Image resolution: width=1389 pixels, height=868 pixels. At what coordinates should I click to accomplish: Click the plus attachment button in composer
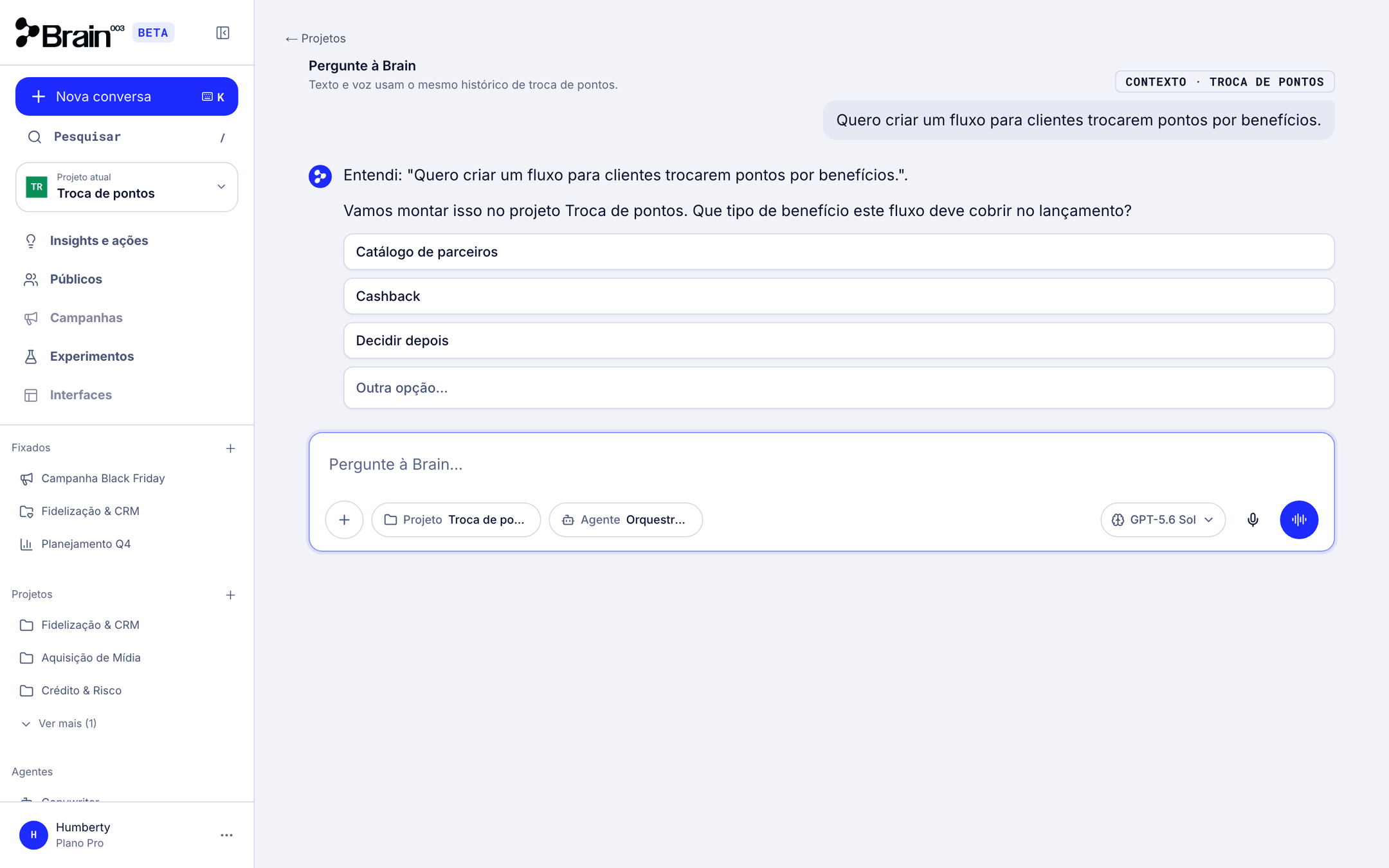point(344,520)
